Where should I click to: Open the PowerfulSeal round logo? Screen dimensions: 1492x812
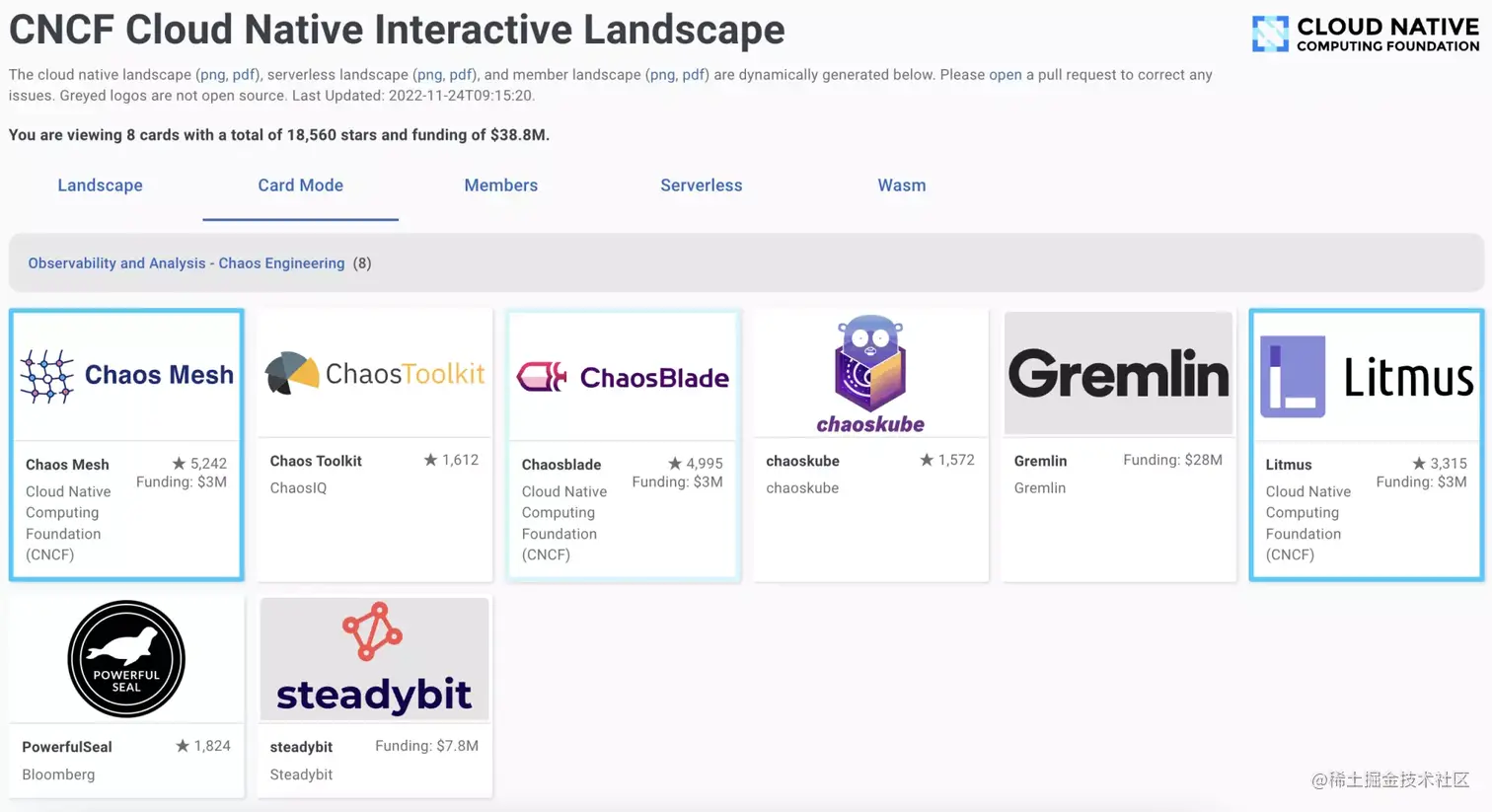[126, 658]
